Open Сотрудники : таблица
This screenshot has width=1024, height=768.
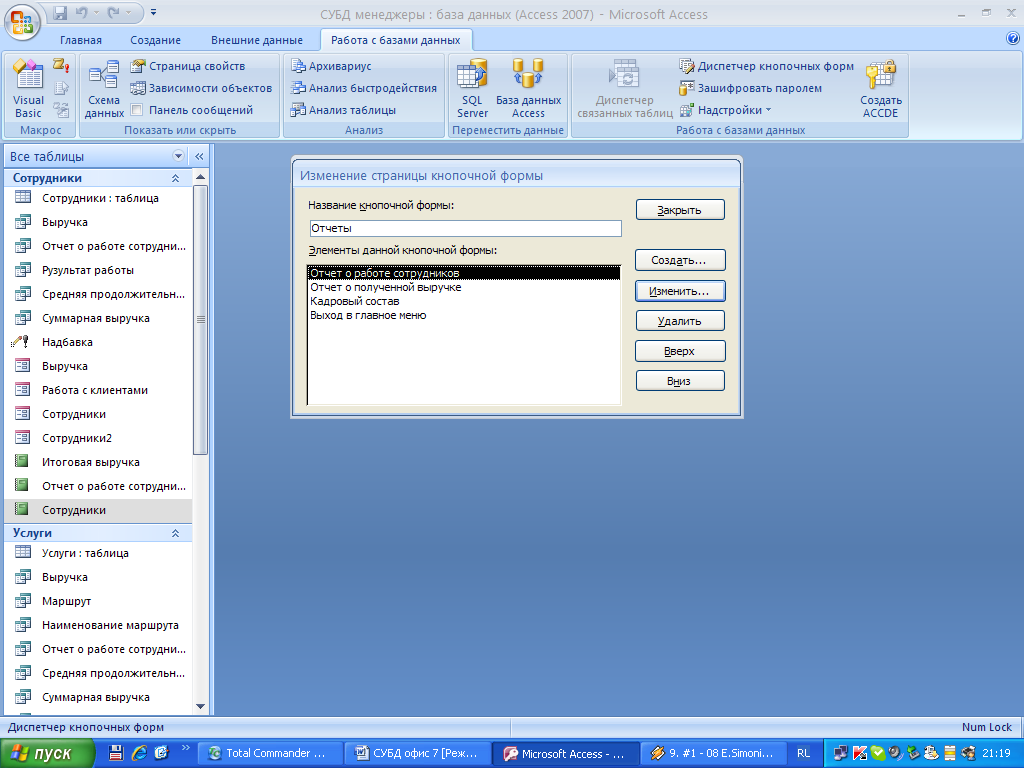click(x=98, y=198)
